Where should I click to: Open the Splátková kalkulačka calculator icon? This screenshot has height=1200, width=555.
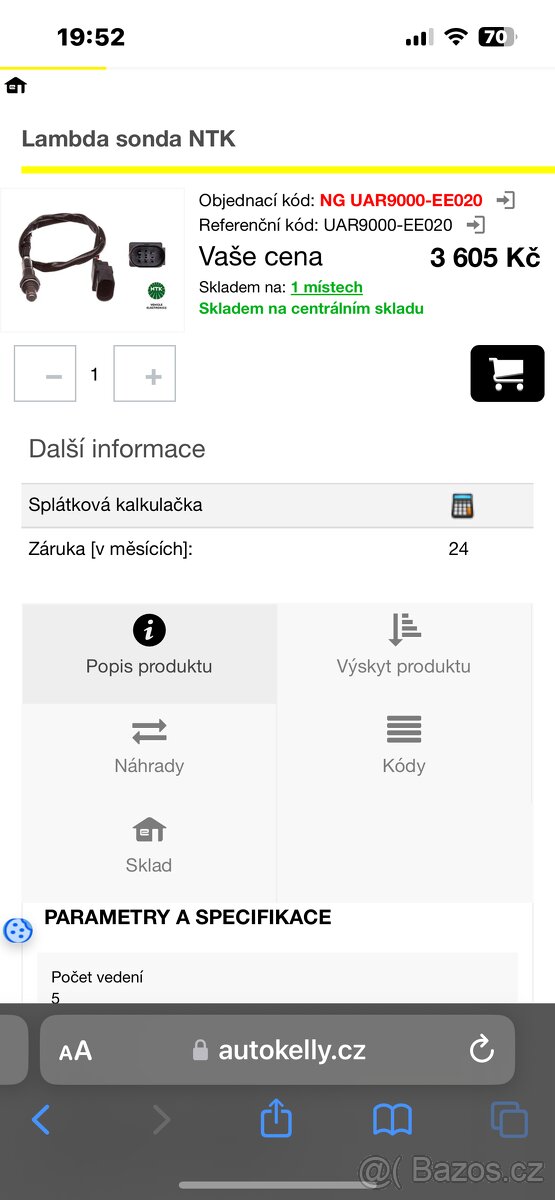coord(461,505)
